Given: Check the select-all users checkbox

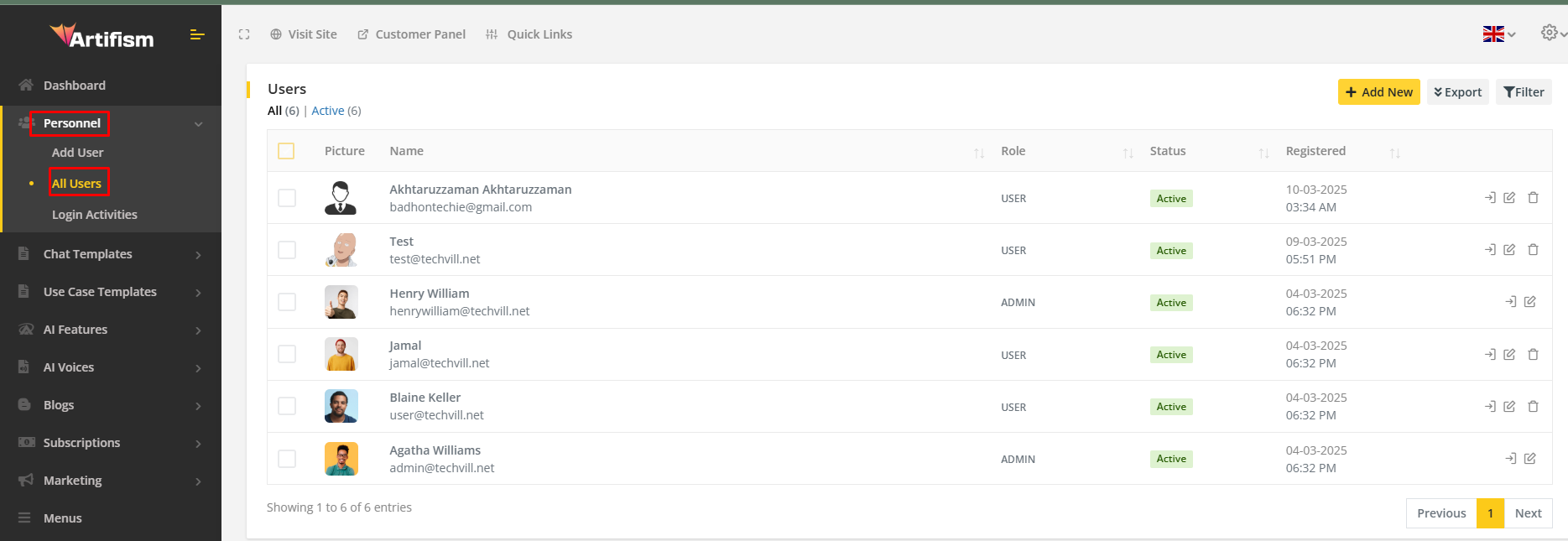Looking at the screenshot, I should coord(286,151).
